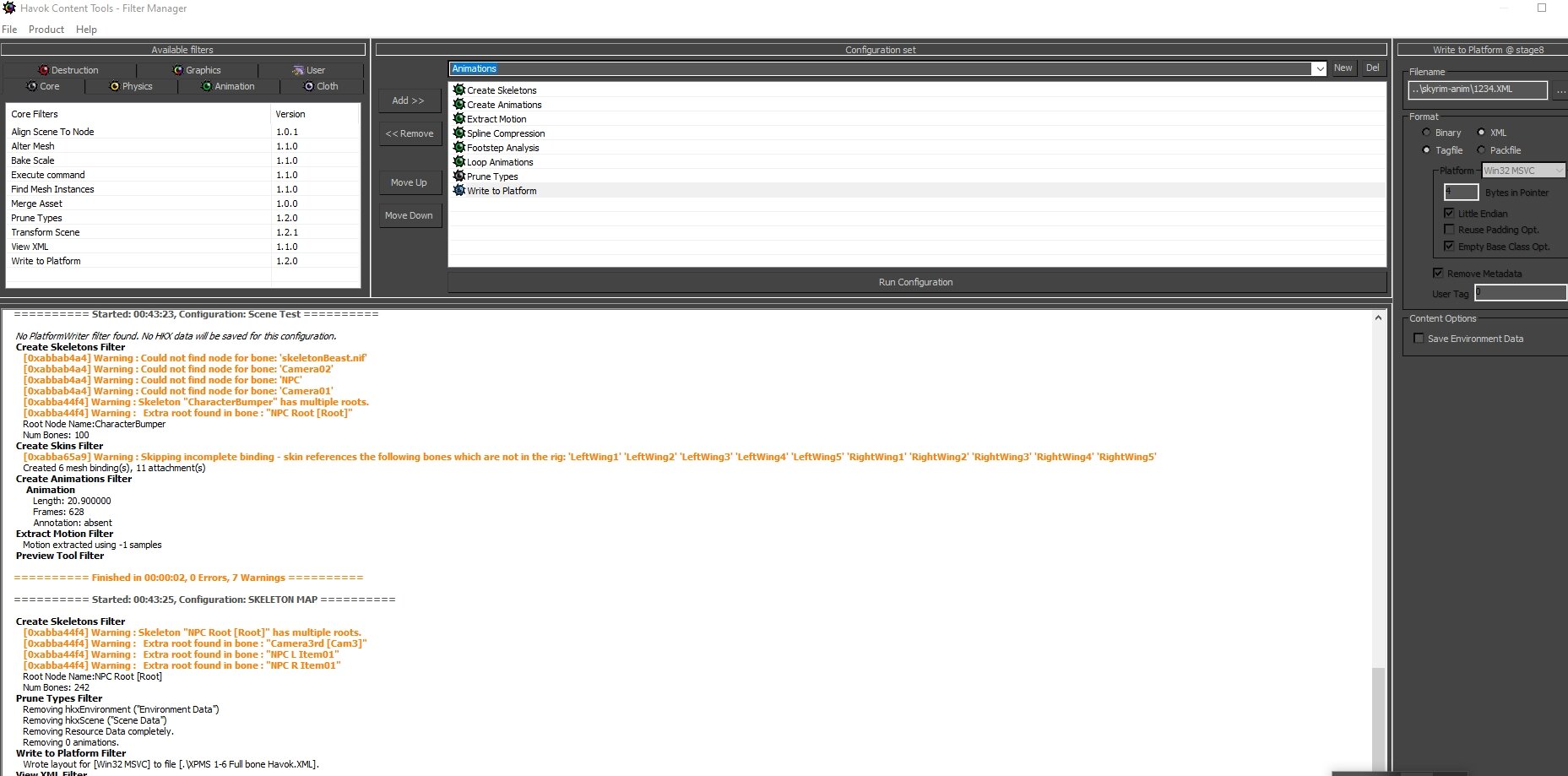1568x776 pixels.
Task: Click the log panel scroll up arrow
Action: pyautogui.click(x=1378, y=318)
